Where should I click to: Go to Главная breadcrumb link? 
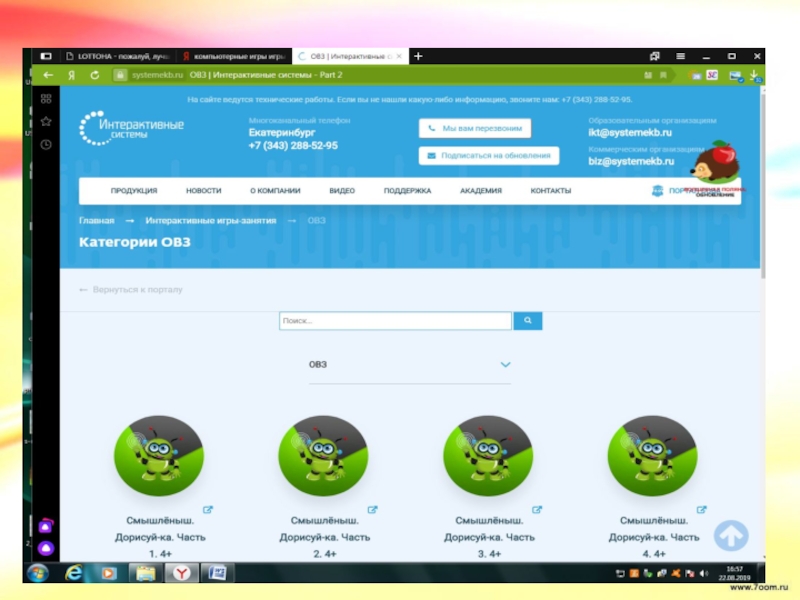[96, 220]
